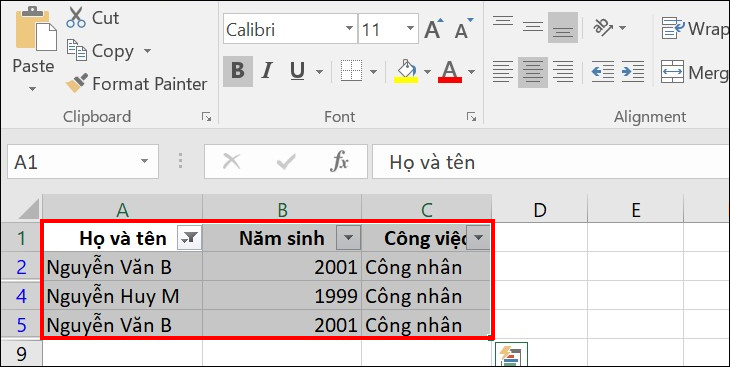The image size is (730, 367).
Task: Open the Clipboard dialog launcher
Action: click(206, 117)
